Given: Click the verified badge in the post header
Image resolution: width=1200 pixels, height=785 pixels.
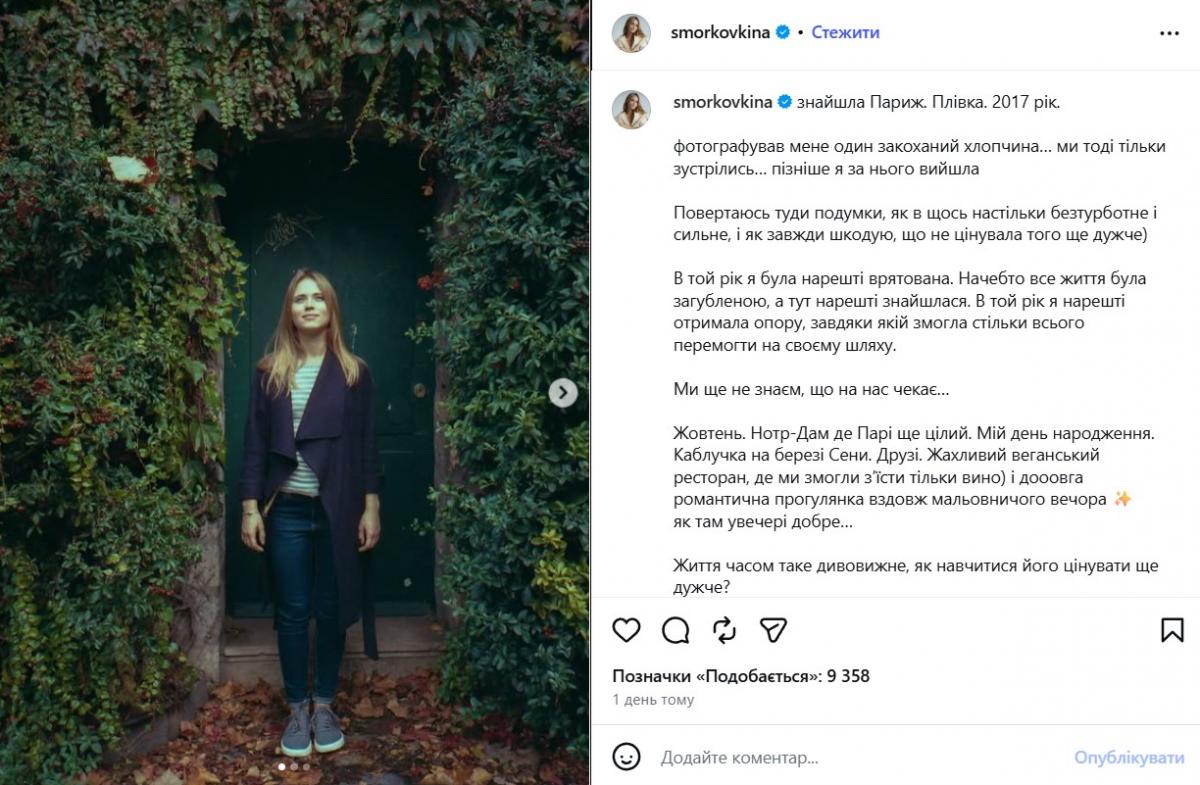Looking at the screenshot, I should coord(783,32).
